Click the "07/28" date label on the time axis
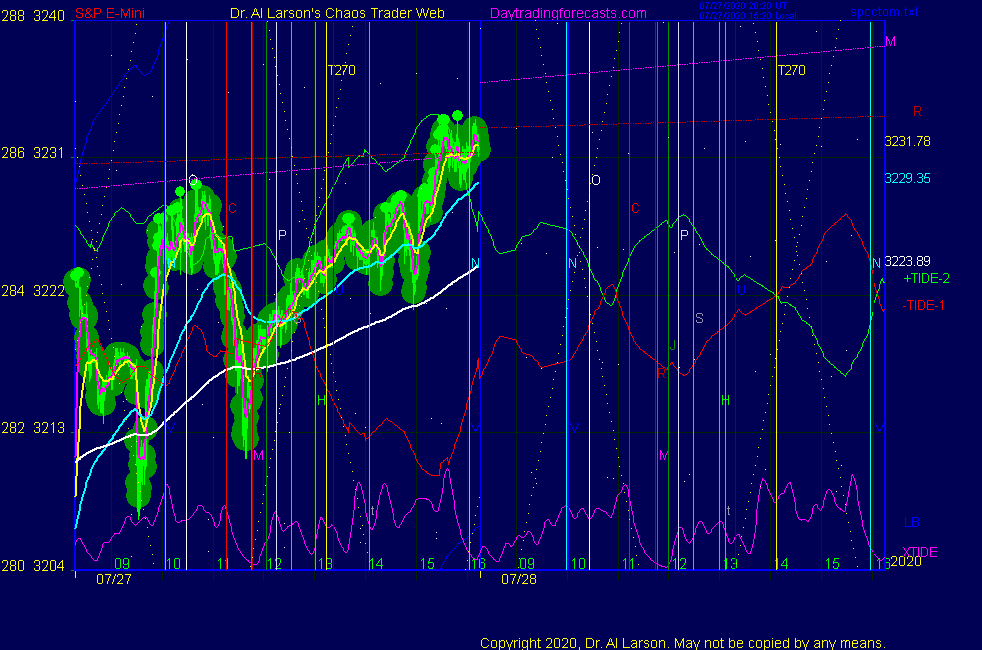Viewport: 982px width, 650px height. click(x=519, y=579)
